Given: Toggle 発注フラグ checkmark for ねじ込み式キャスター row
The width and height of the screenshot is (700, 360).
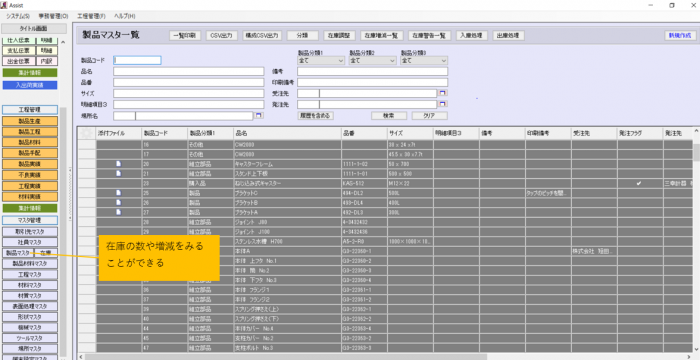Looking at the screenshot, I should [x=639, y=183].
